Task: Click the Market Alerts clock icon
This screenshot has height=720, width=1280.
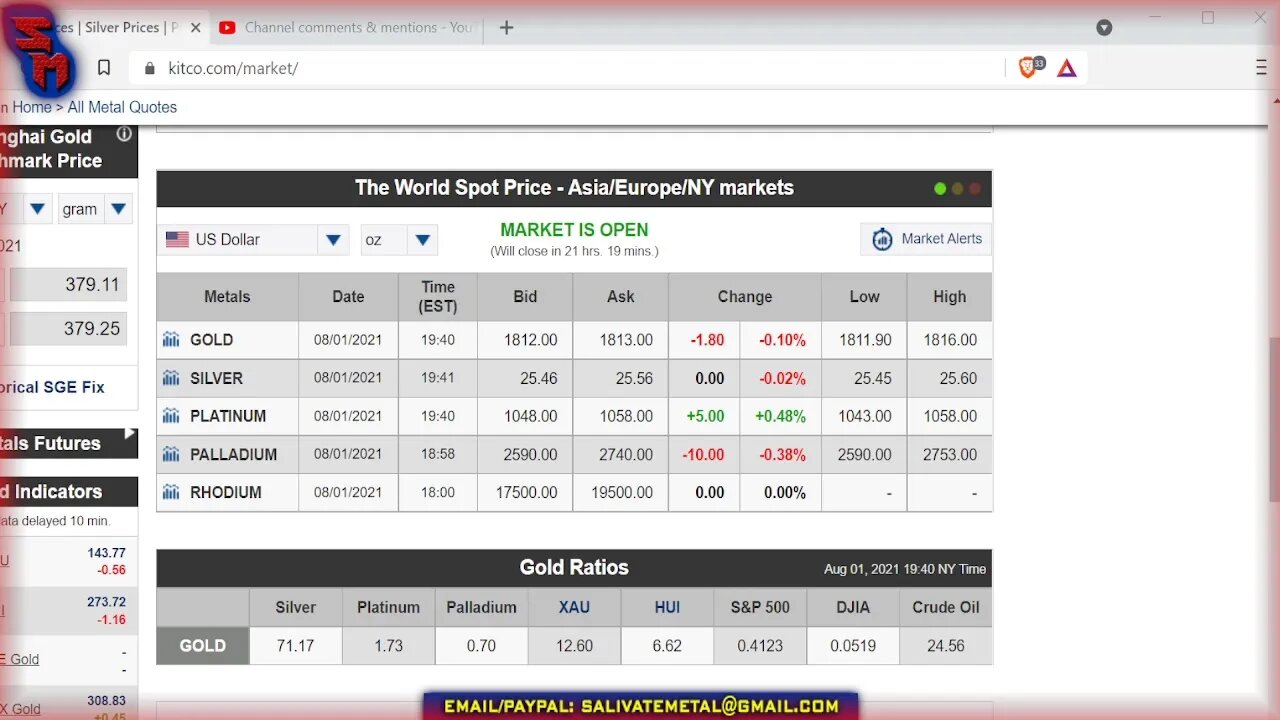Action: (x=882, y=239)
